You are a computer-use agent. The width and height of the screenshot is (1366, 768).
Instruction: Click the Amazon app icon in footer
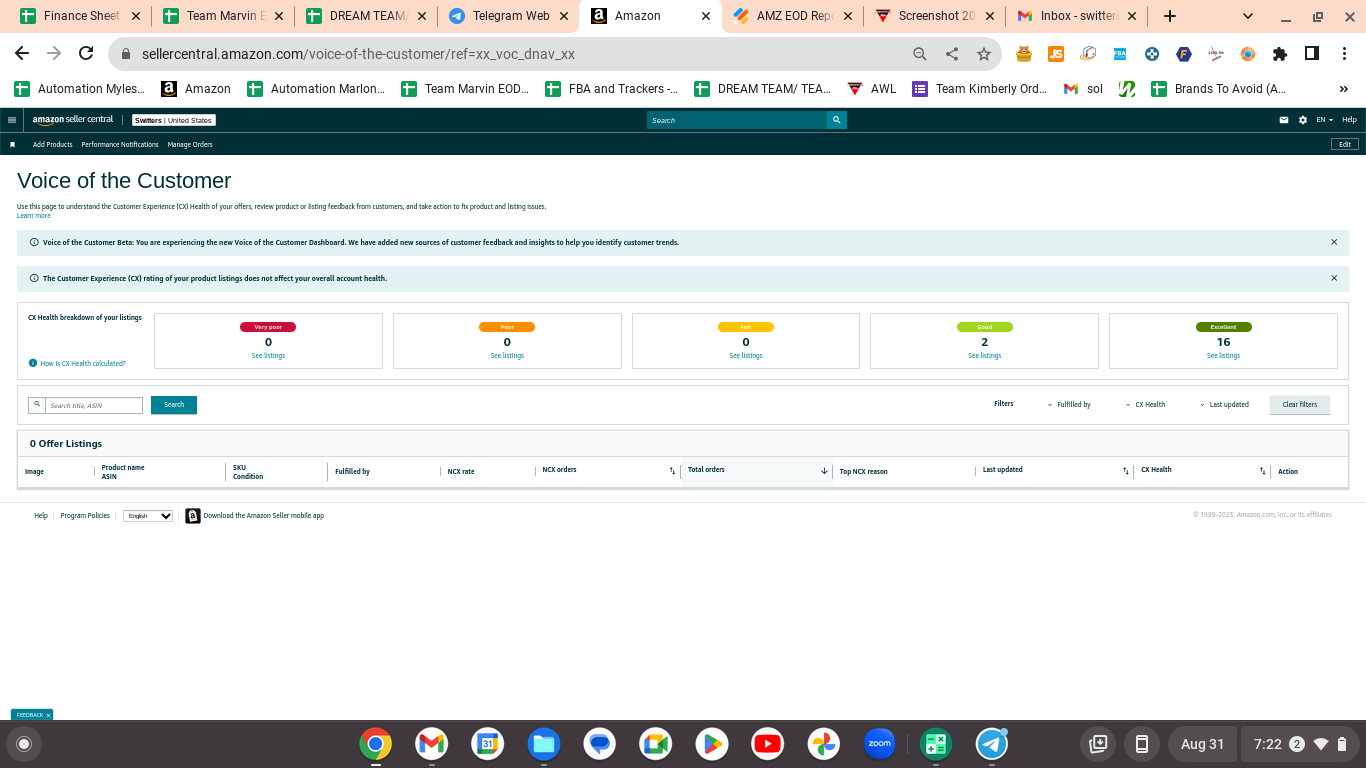coord(193,516)
